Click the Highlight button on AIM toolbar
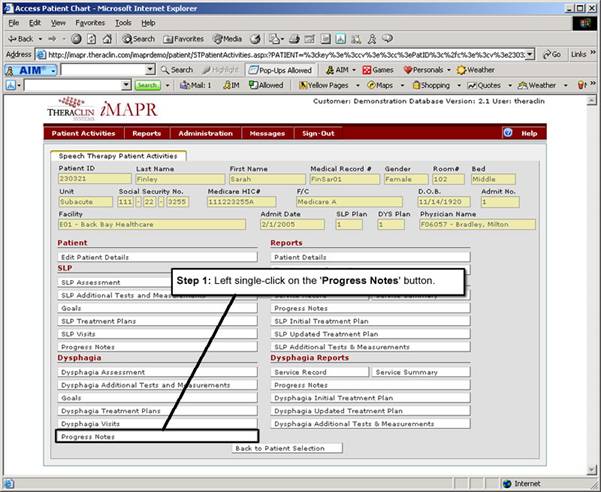 [x=220, y=70]
